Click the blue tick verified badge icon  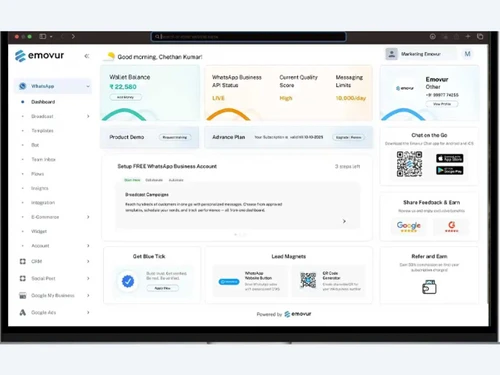[x=128, y=281]
